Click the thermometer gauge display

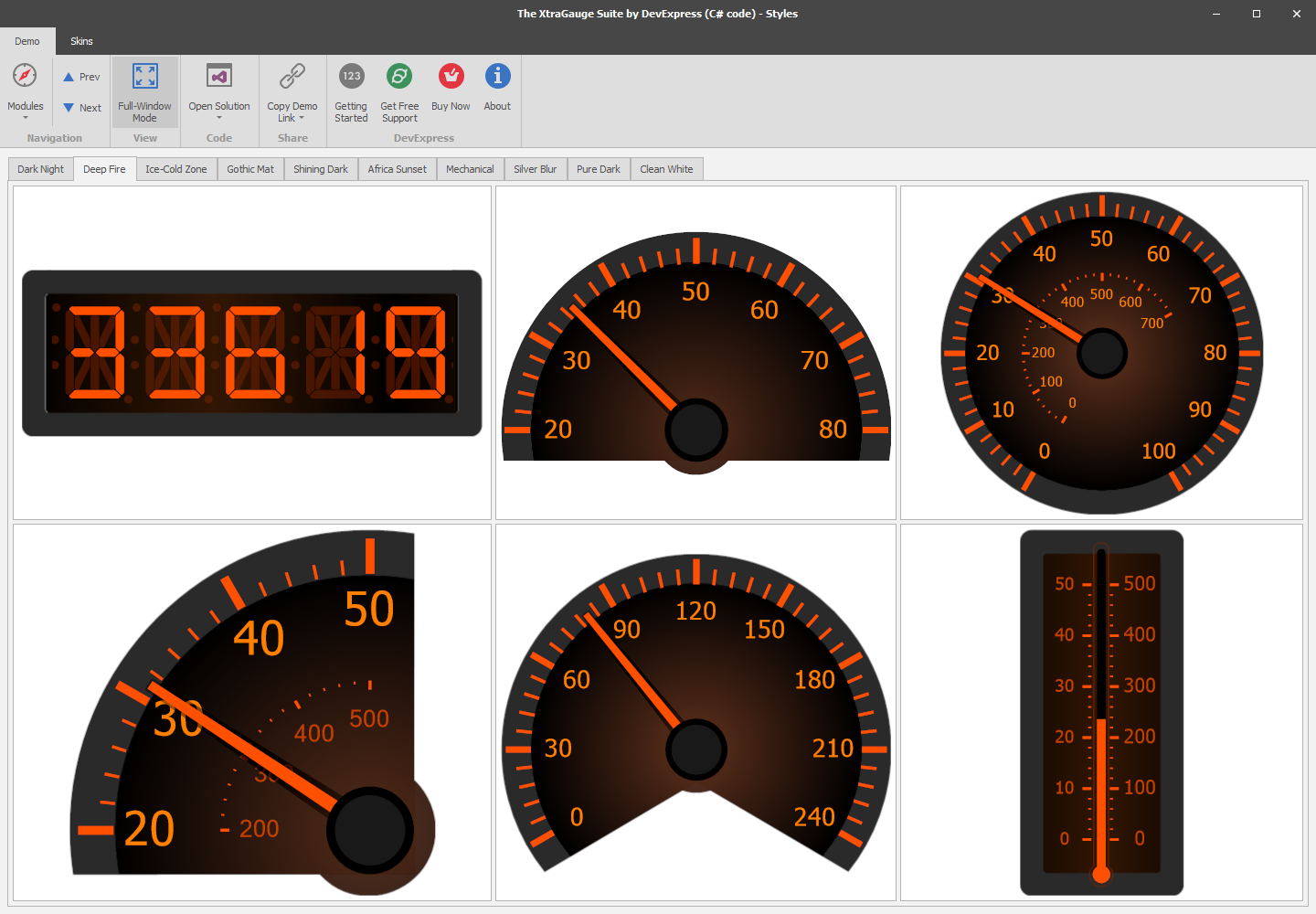point(1101,711)
